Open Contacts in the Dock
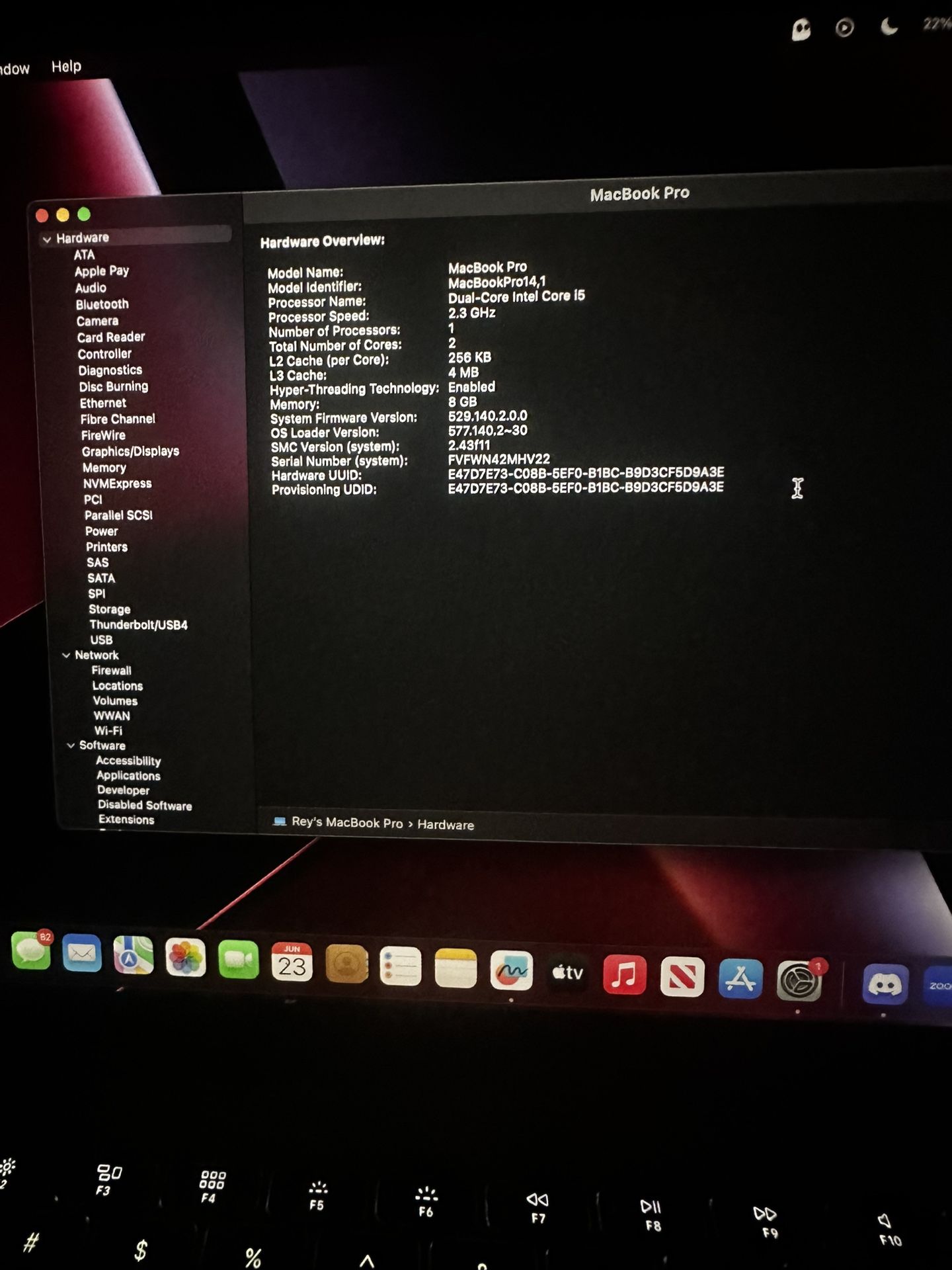Screen dimensions: 952x1270 point(346,964)
